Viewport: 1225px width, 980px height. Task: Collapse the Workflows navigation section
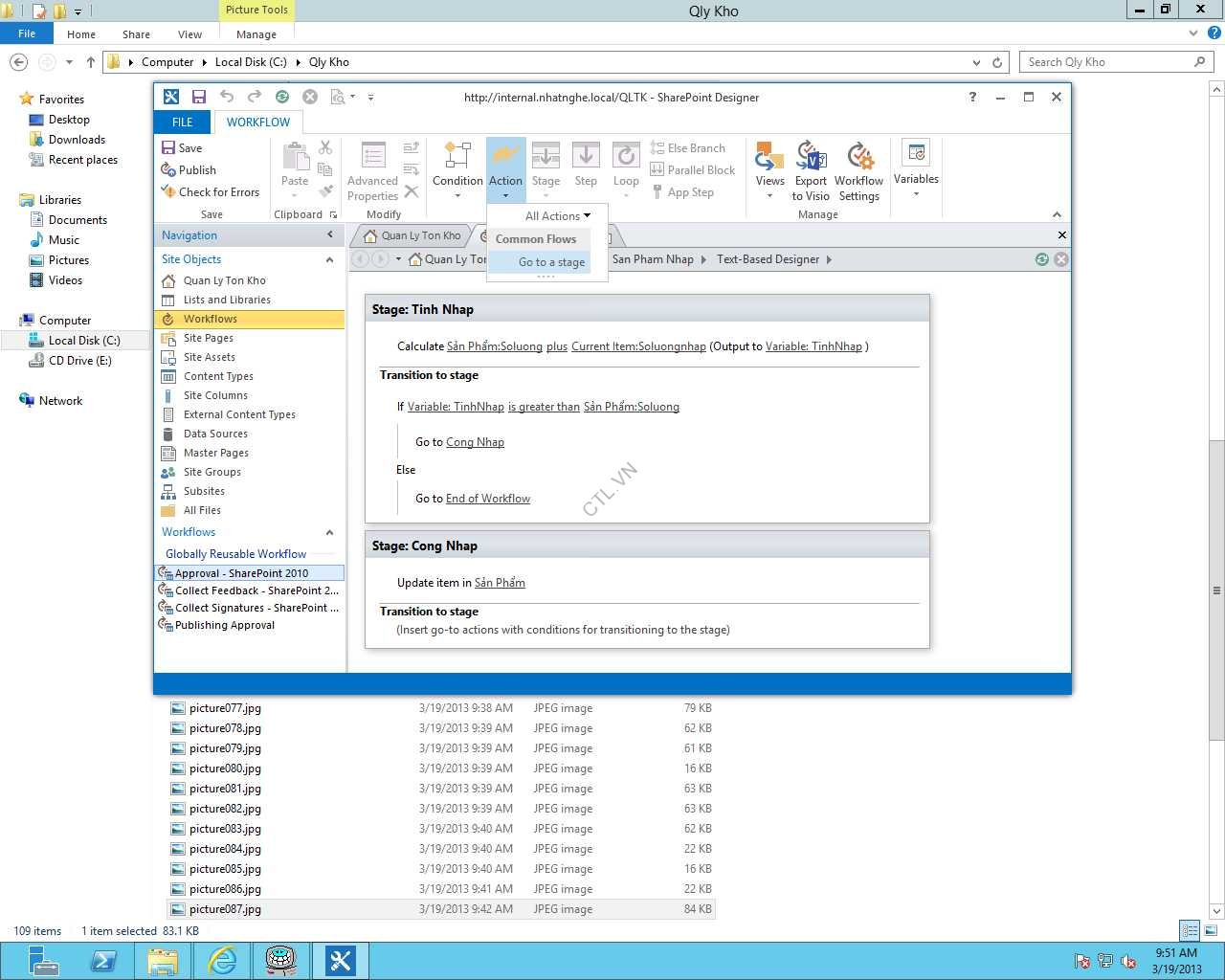coord(329,532)
